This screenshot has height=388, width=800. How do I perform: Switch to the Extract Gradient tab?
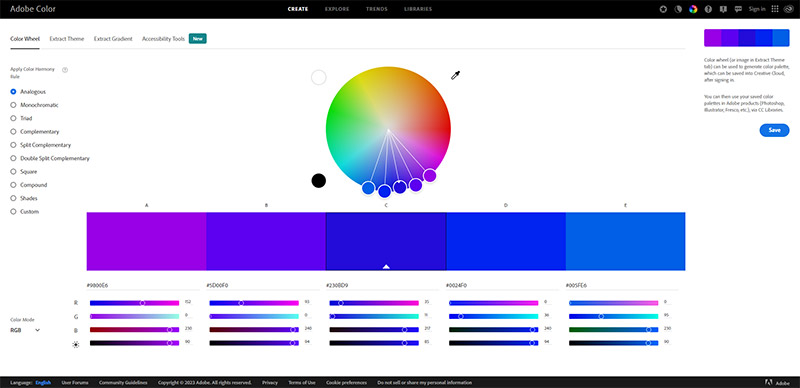[113, 39]
